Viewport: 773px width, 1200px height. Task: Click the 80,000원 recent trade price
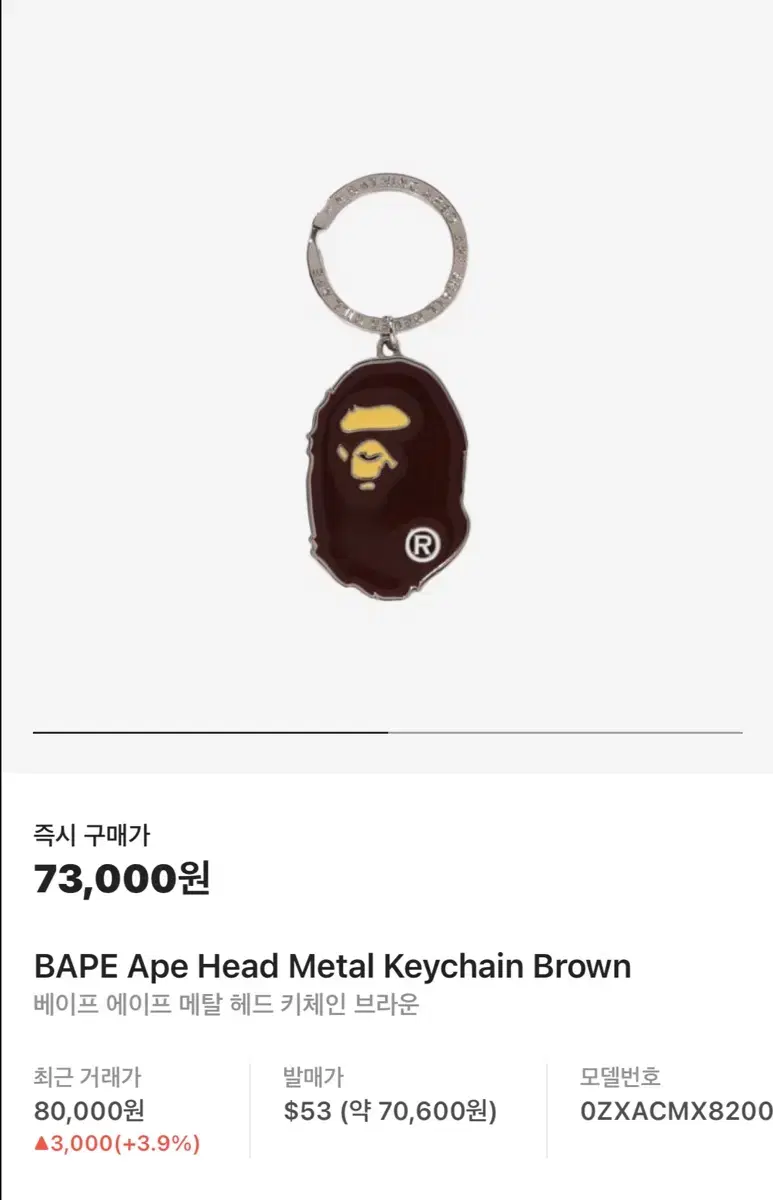(x=89, y=1110)
